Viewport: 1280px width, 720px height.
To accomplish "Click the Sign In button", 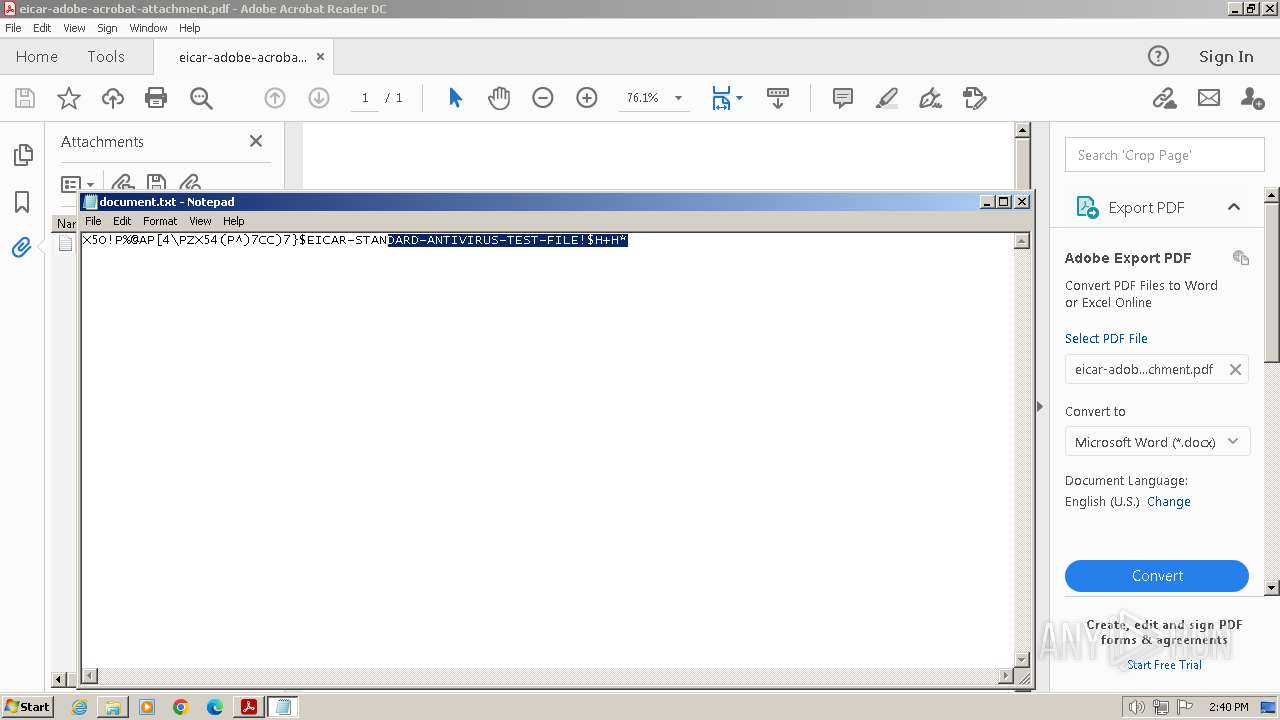I will (x=1226, y=57).
